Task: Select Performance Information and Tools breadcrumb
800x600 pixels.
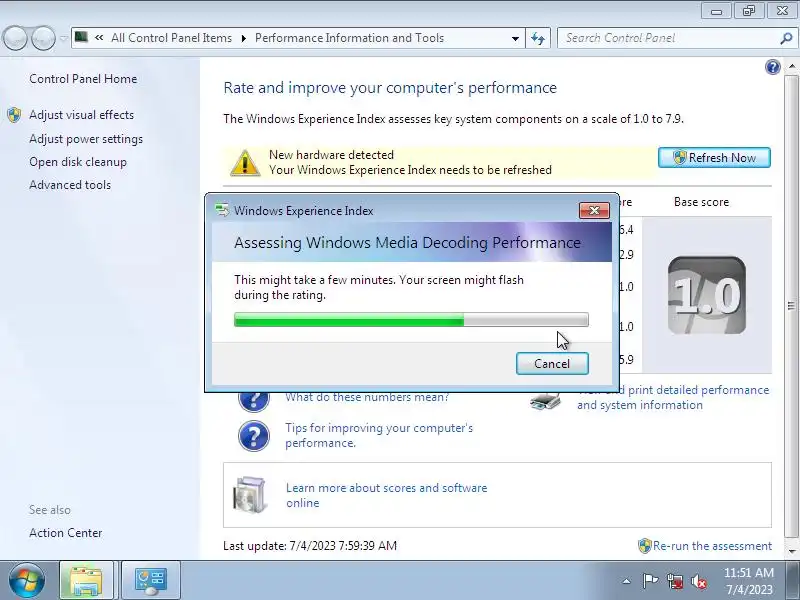Action: point(349,38)
